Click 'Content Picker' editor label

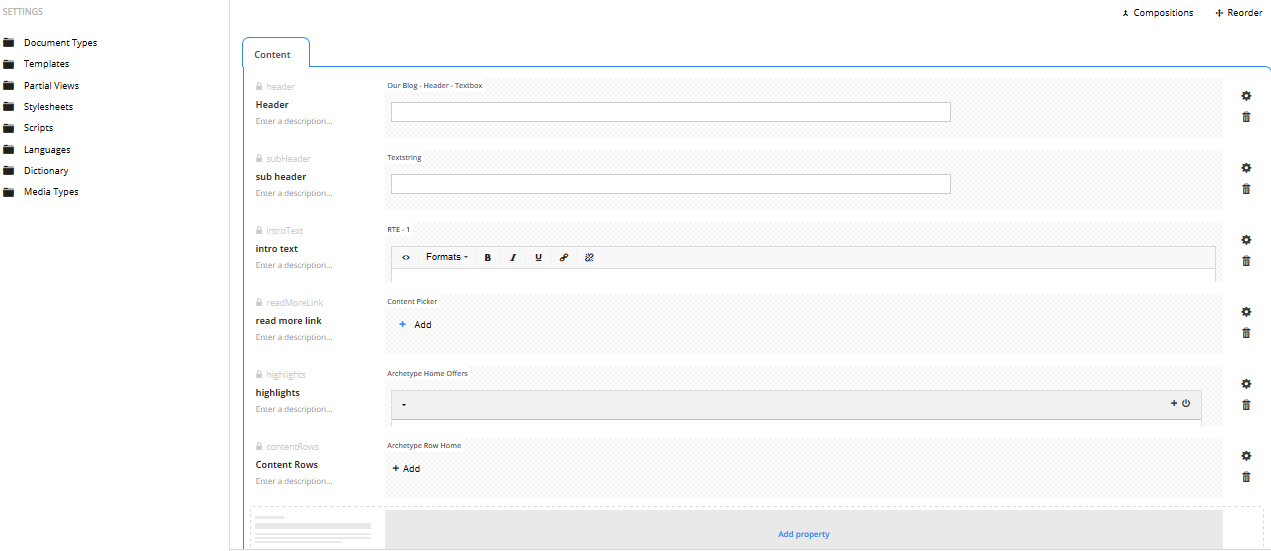pyautogui.click(x=412, y=302)
